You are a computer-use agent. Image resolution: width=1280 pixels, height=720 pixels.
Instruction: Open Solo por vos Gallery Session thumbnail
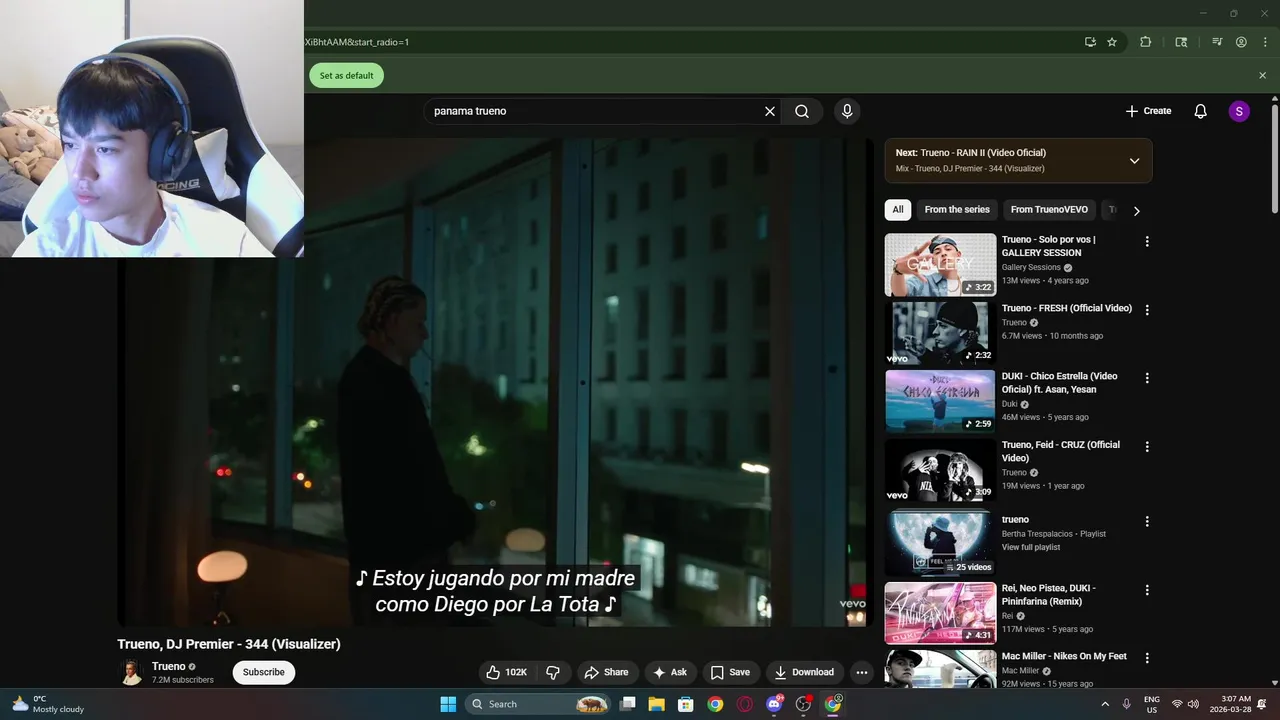coord(940,265)
